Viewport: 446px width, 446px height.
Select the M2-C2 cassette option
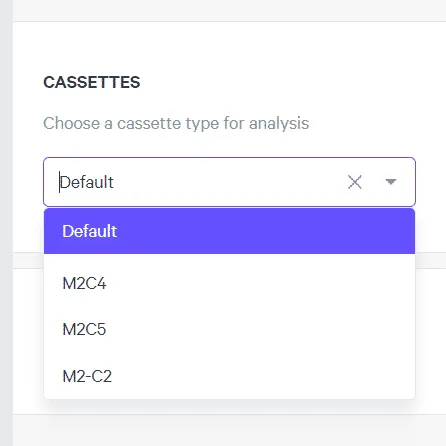click(x=229, y=376)
